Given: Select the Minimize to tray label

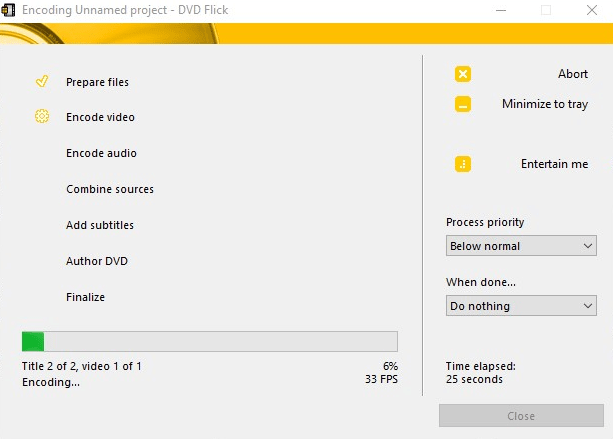Looking at the screenshot, I should (544, 104).
